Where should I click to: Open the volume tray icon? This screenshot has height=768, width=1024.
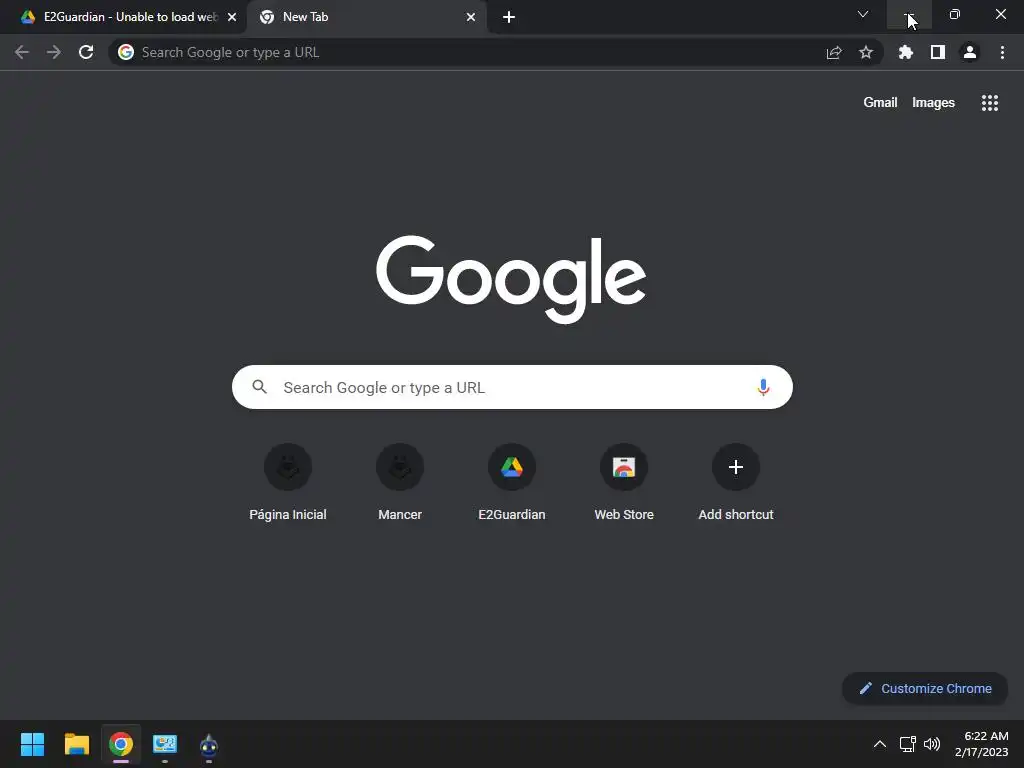pyautogui.click(x=932, y=744)
